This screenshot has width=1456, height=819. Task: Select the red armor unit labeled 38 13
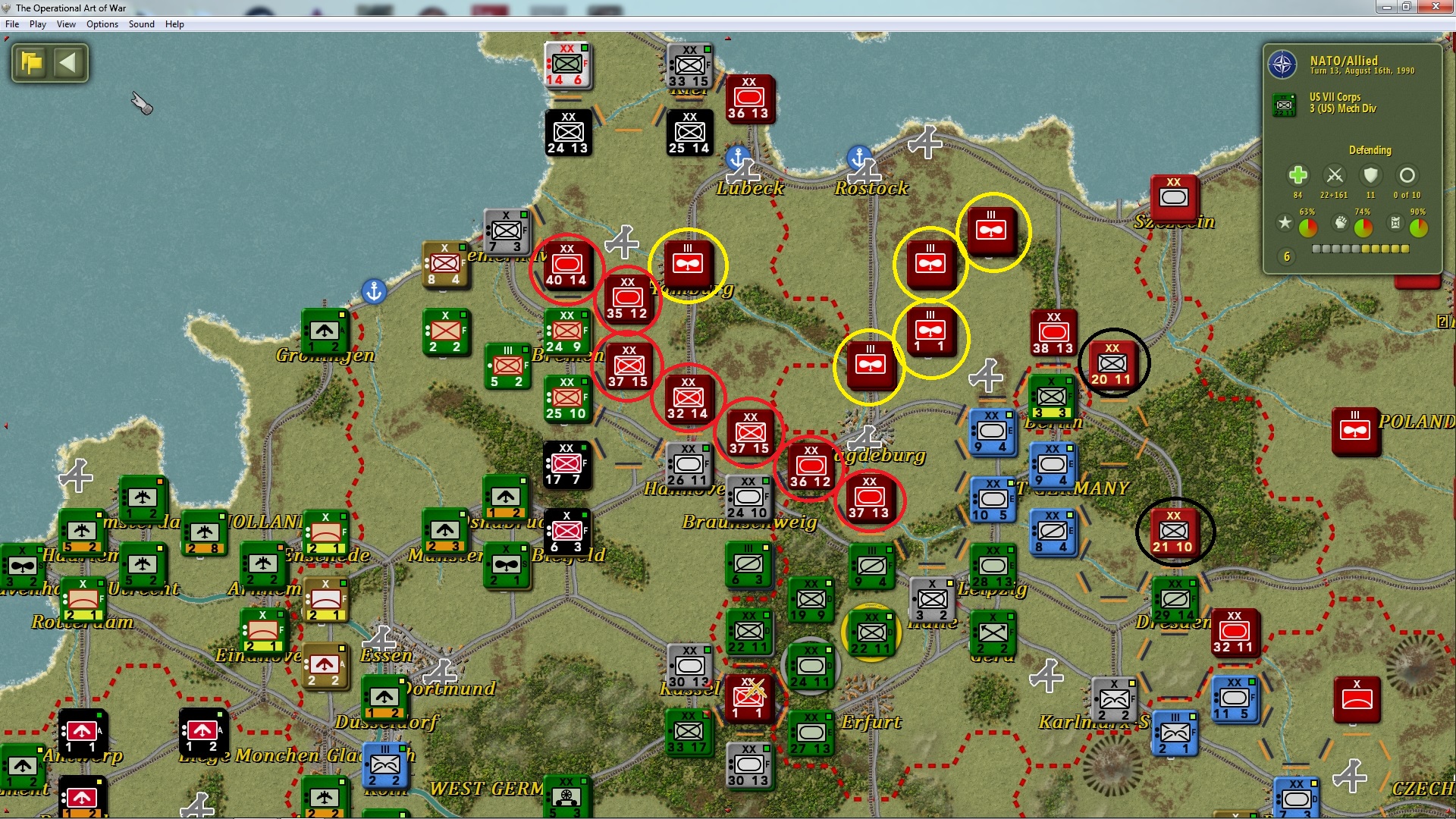[x=1053, y=333]
